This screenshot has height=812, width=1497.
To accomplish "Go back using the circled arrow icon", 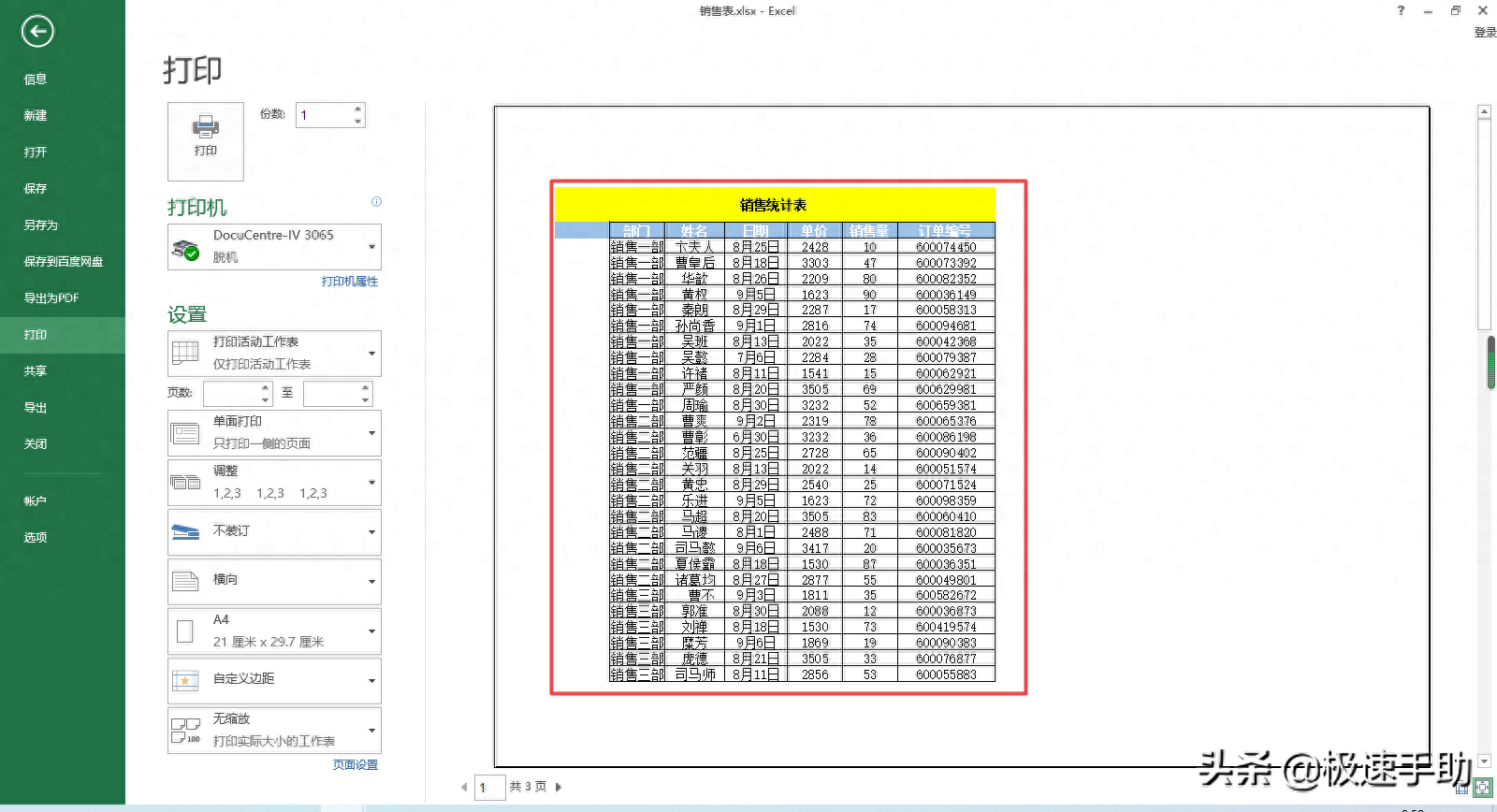I will tap(37, 32).
